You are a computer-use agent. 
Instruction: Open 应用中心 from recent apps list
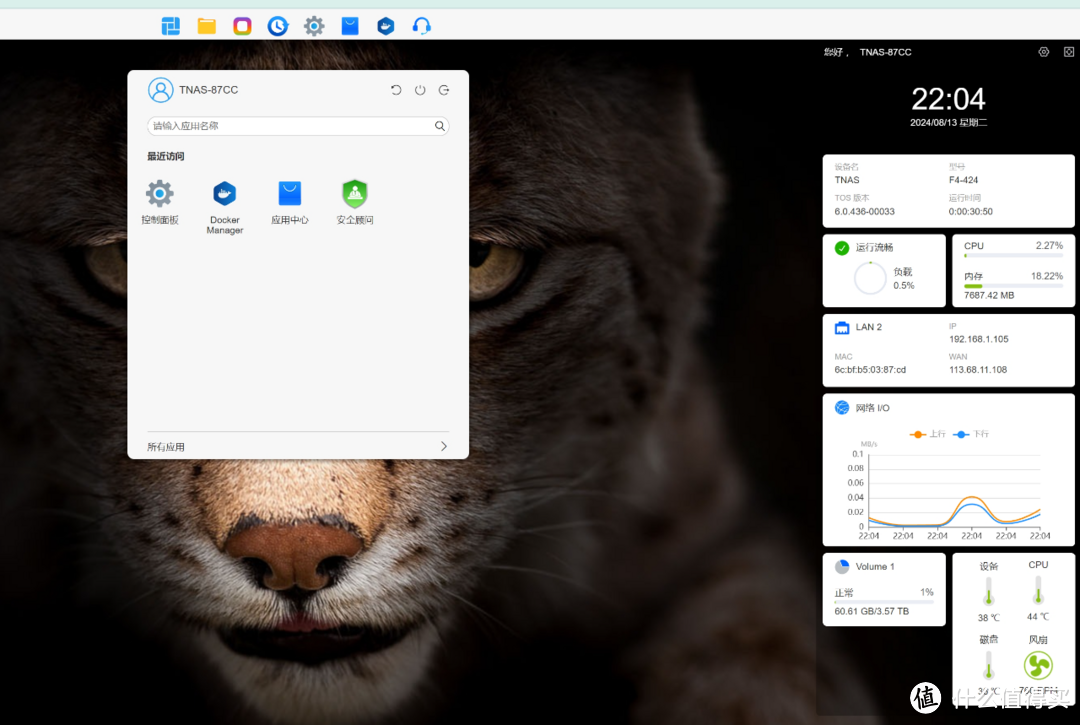[290, 195]
